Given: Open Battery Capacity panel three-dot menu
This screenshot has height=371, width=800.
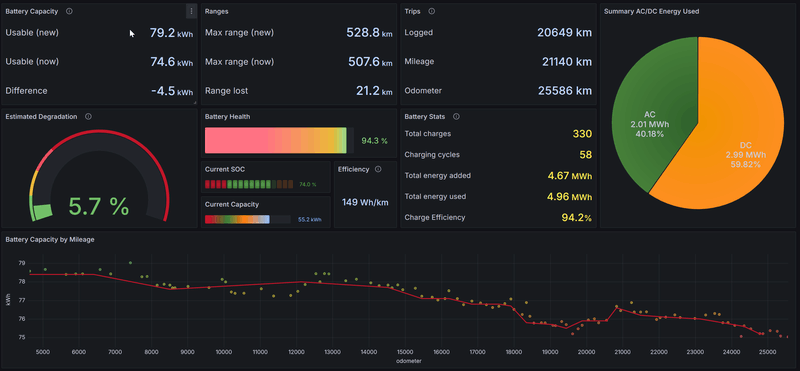Looking at the screenshot, I should [x=191, y=11].
